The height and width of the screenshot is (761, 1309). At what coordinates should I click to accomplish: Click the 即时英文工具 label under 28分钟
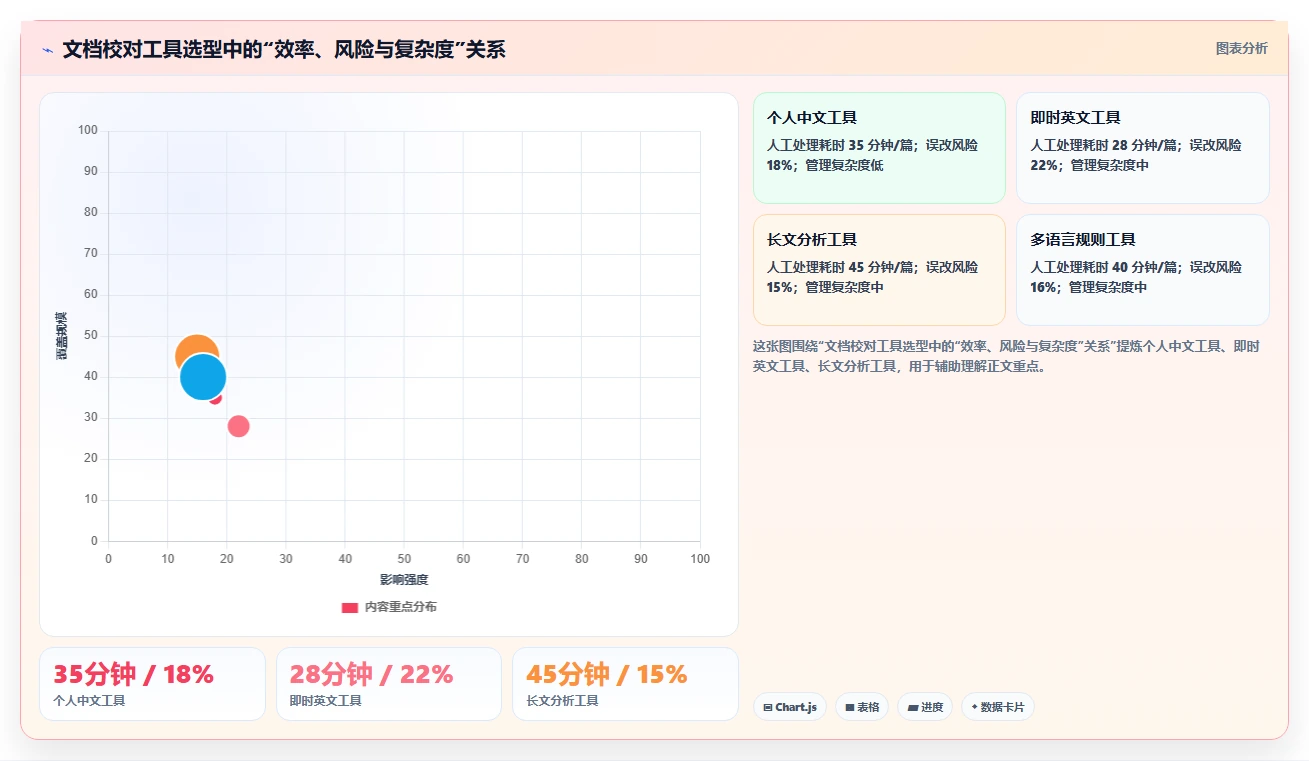point(326,701)
